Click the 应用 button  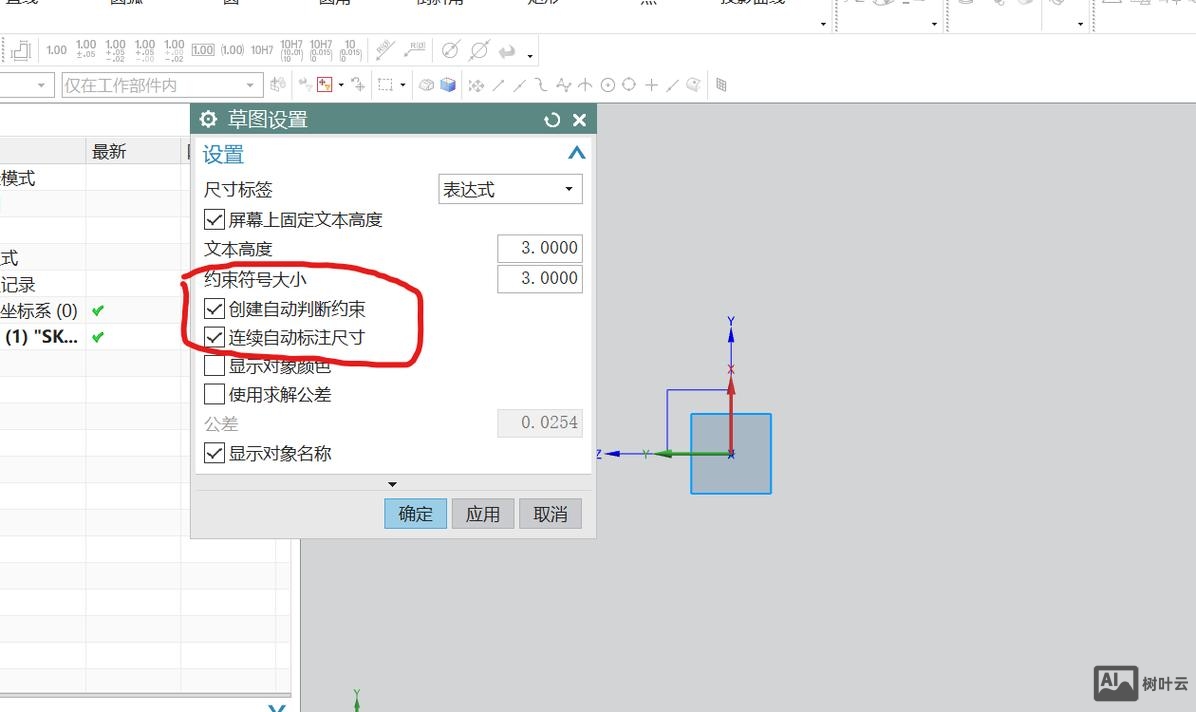click(483, 513)
